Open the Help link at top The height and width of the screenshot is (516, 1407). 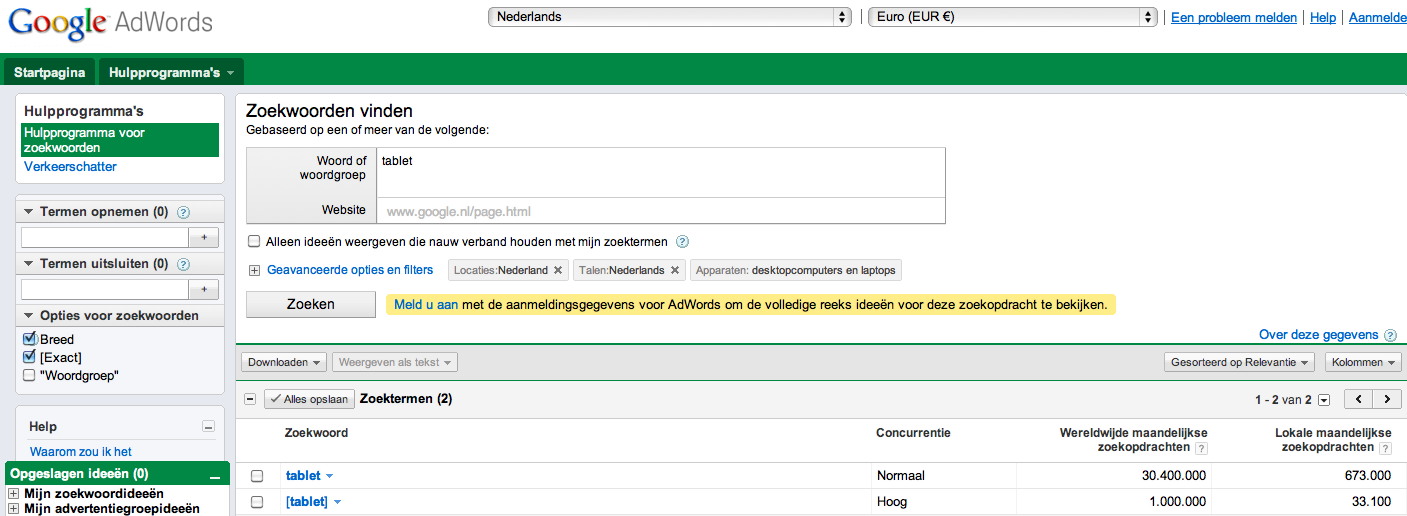[x=1323, y=17]
